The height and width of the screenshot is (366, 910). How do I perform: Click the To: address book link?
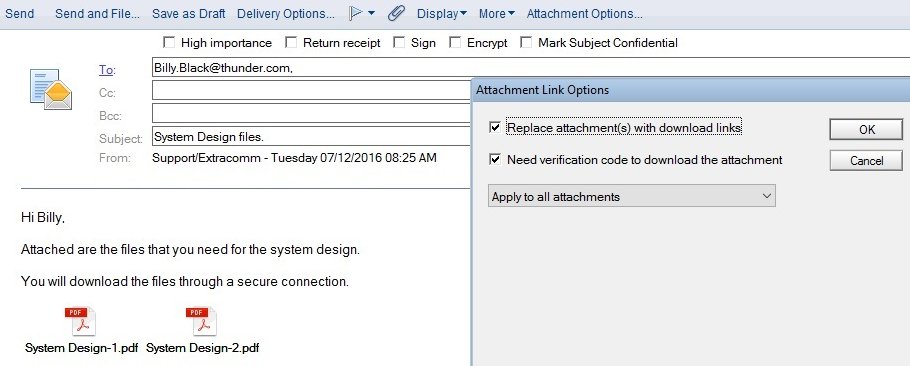pyautogui.click(x=107, y=70)
